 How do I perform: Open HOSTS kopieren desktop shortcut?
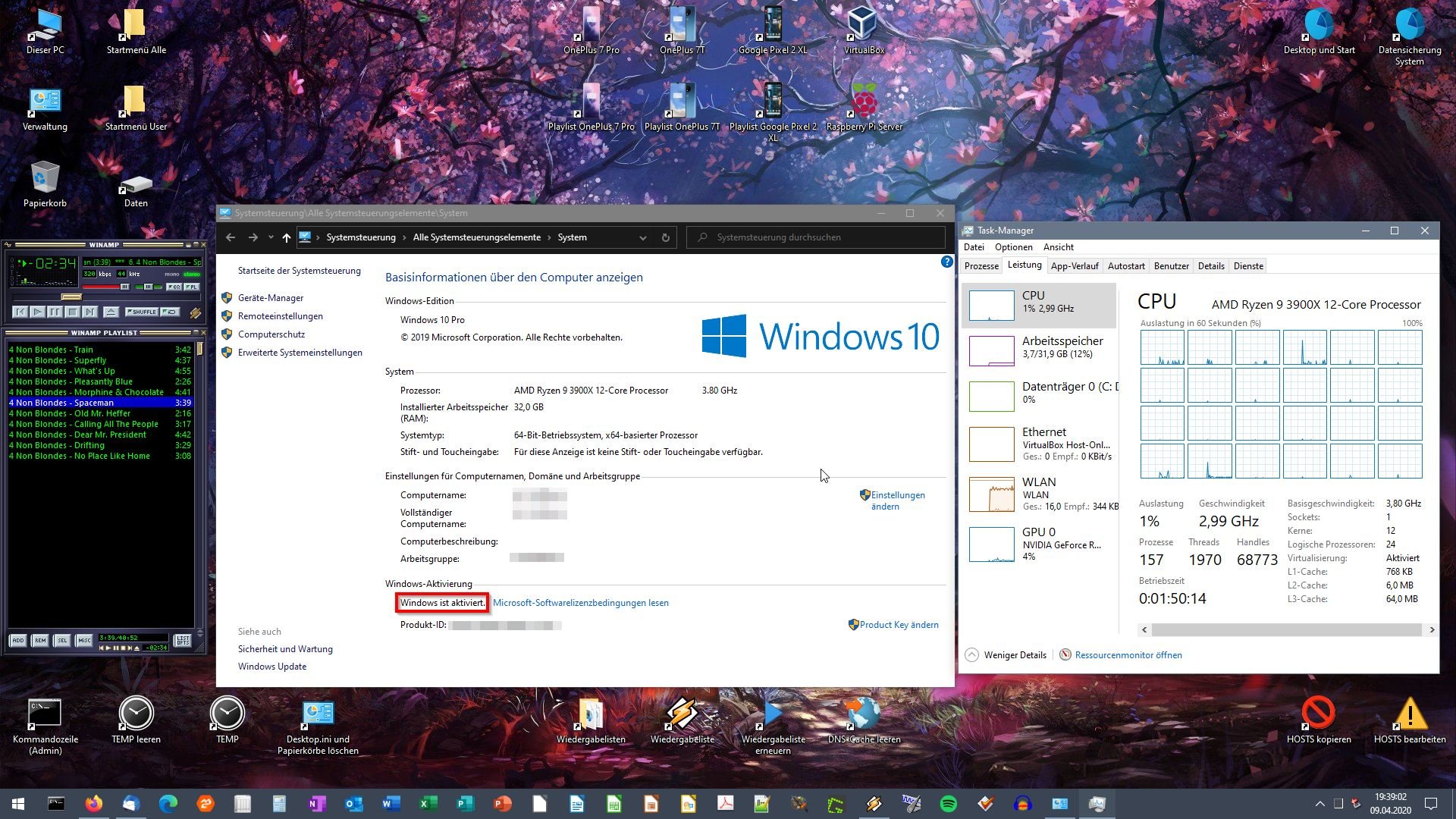coord(1319,720)
